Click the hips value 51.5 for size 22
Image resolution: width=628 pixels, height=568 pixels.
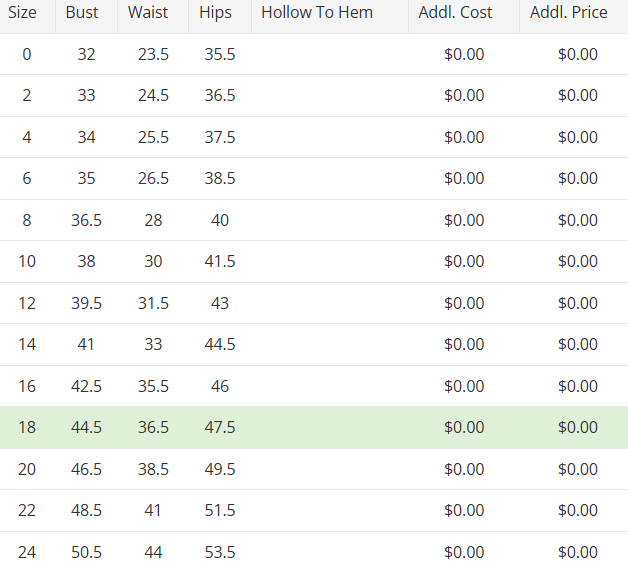(x=220, y=510)
